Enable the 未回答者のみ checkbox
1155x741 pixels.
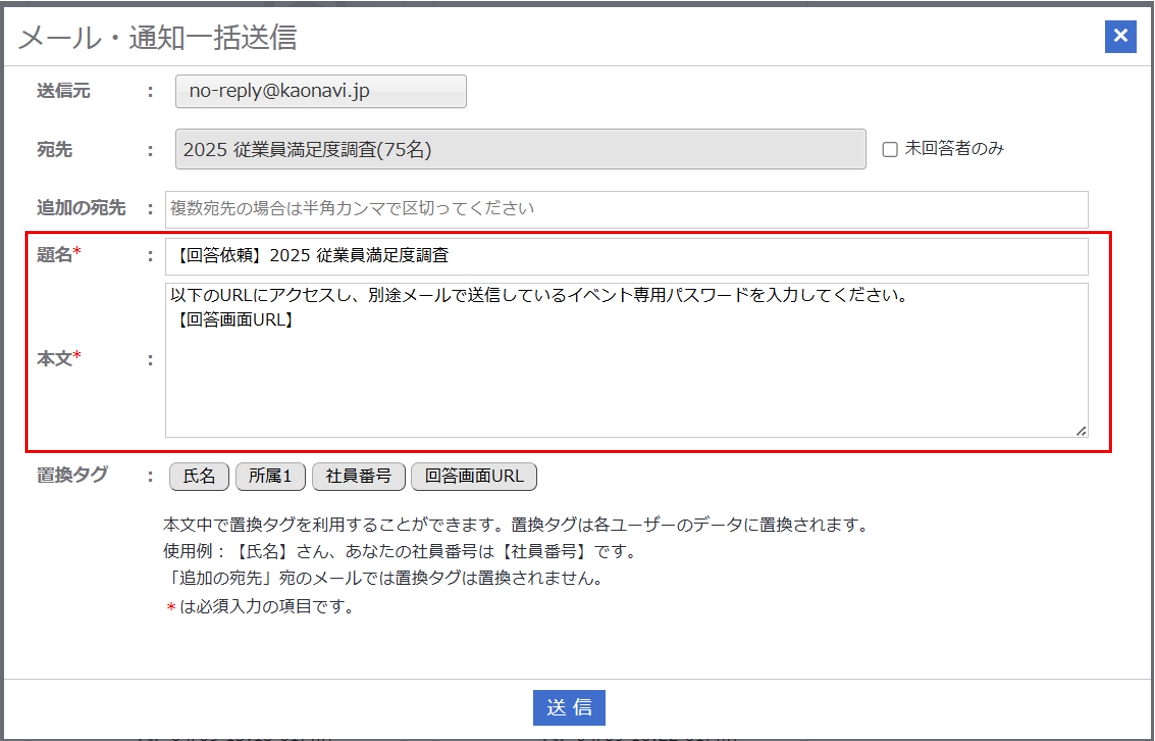(889, 149)
